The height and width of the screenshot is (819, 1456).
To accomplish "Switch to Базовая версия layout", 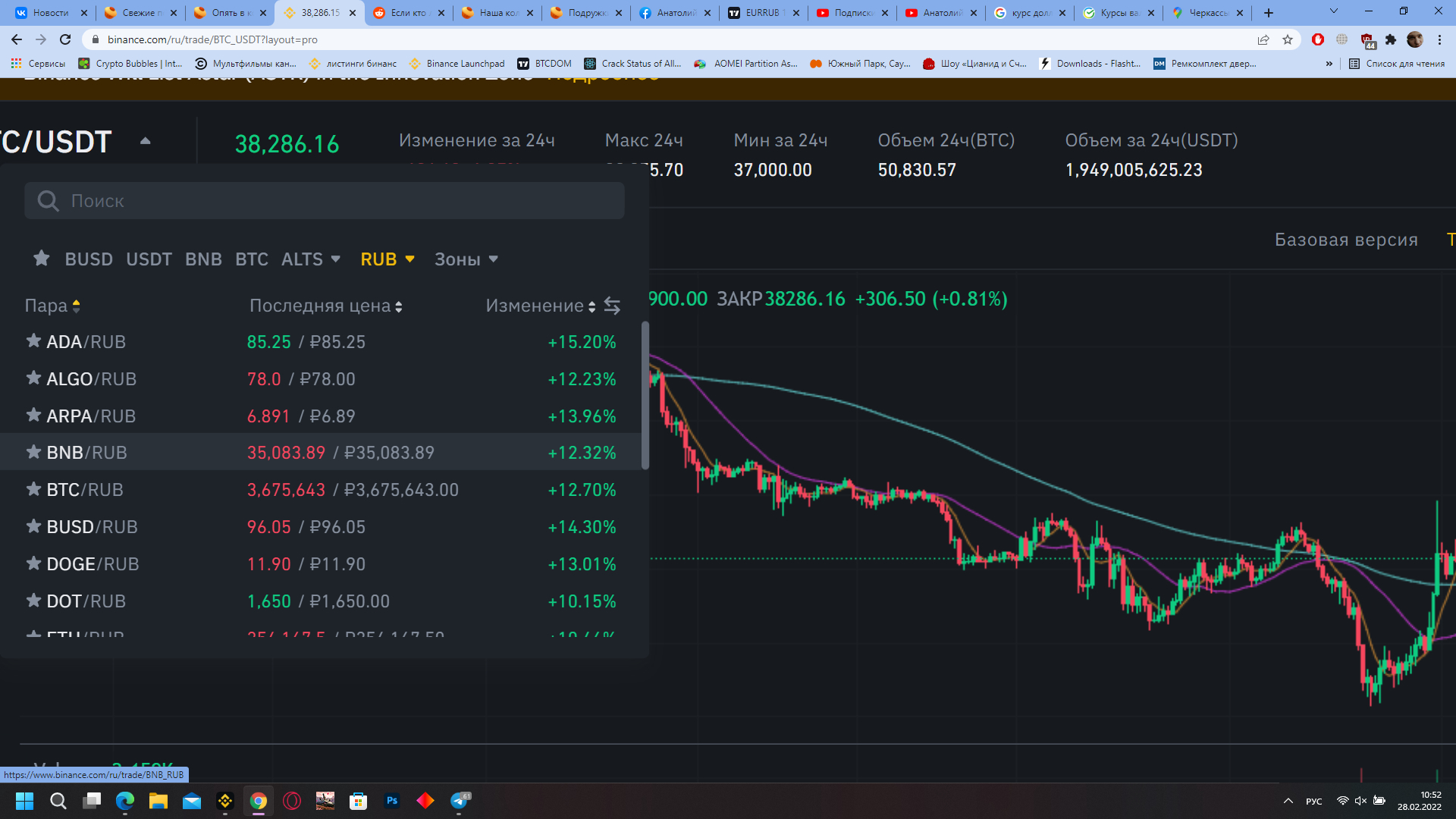I will point(1345,240).
